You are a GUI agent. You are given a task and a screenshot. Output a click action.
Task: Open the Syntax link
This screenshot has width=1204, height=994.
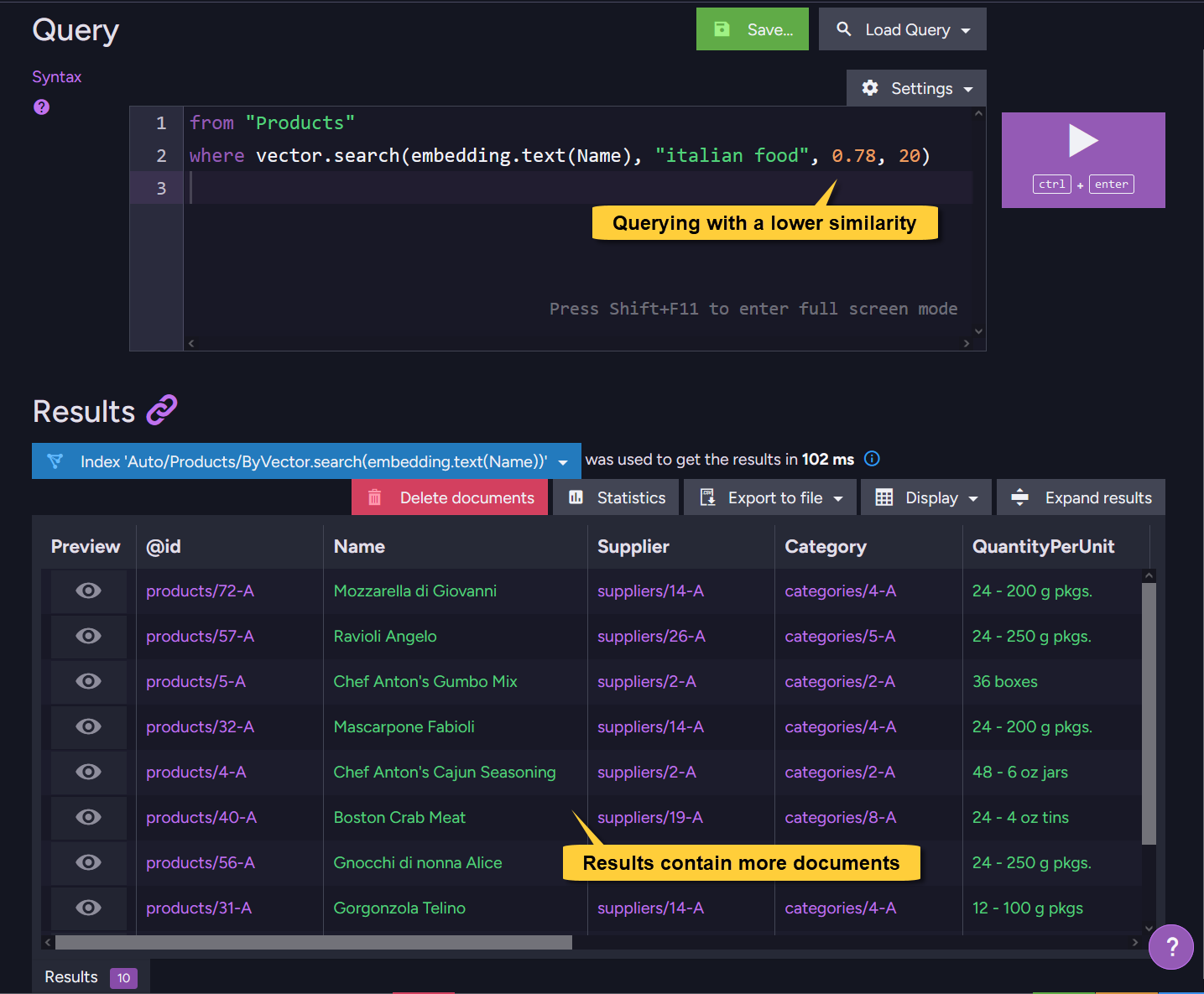pyautogui.click(x=57, y=76)
